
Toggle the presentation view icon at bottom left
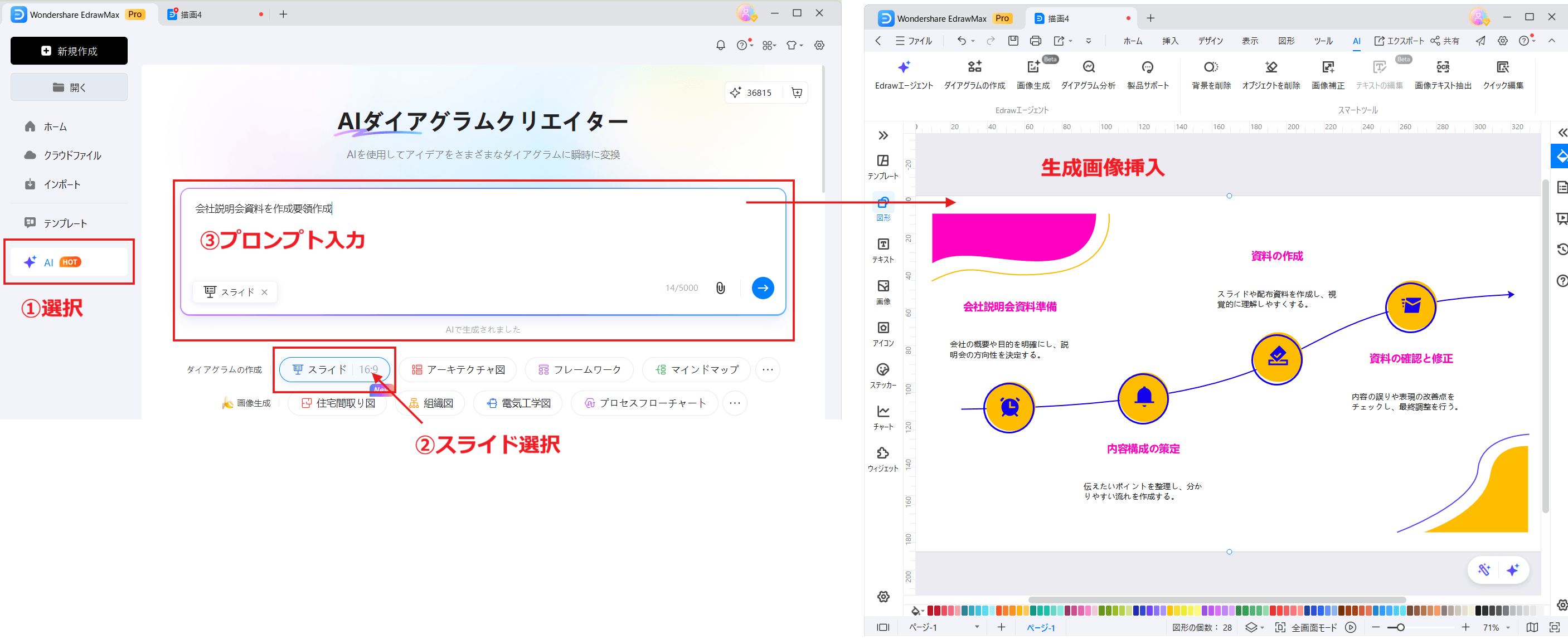[882, 627]
